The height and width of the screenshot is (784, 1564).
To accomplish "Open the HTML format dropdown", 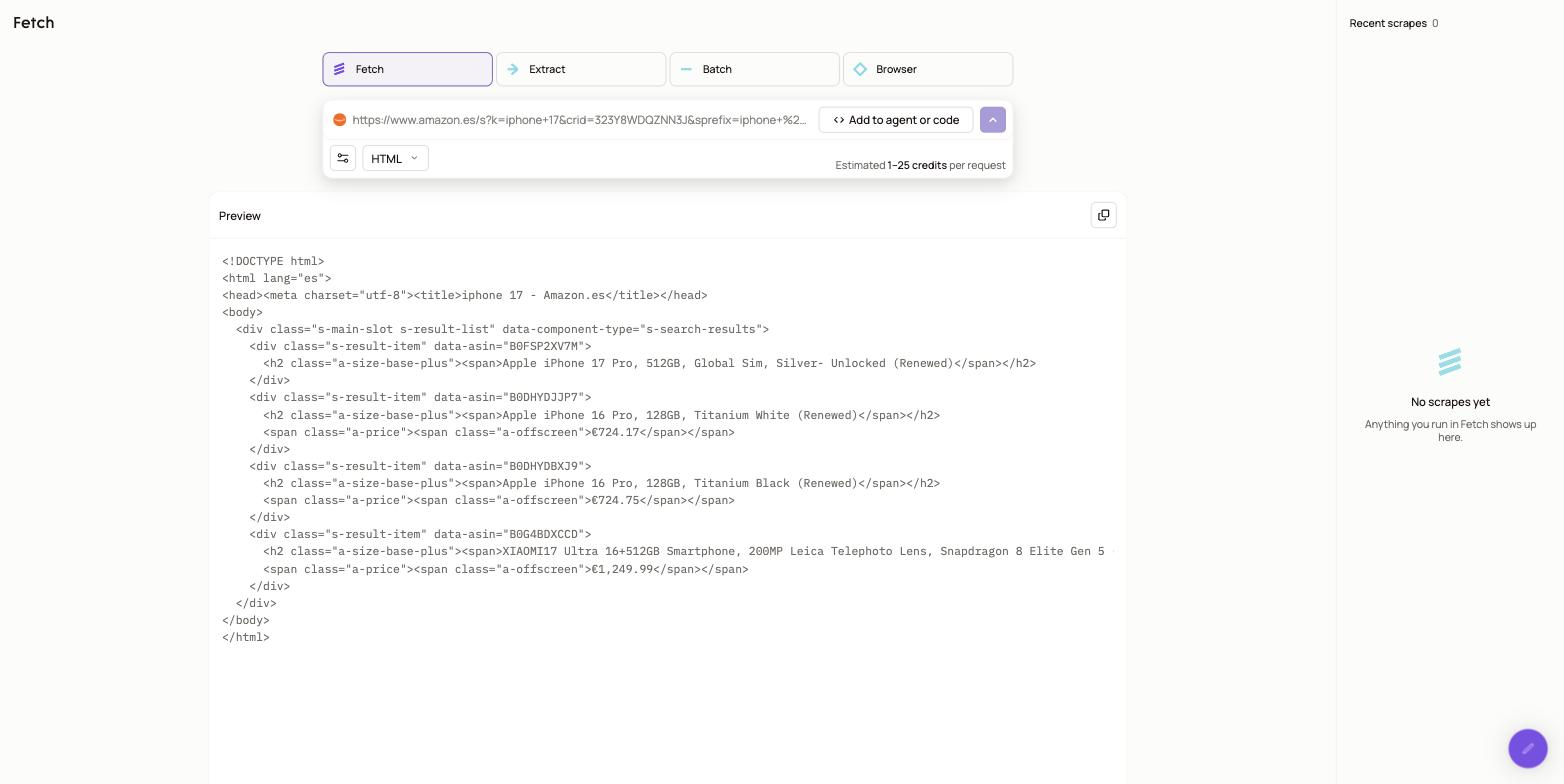I will [x=395, y=158].
